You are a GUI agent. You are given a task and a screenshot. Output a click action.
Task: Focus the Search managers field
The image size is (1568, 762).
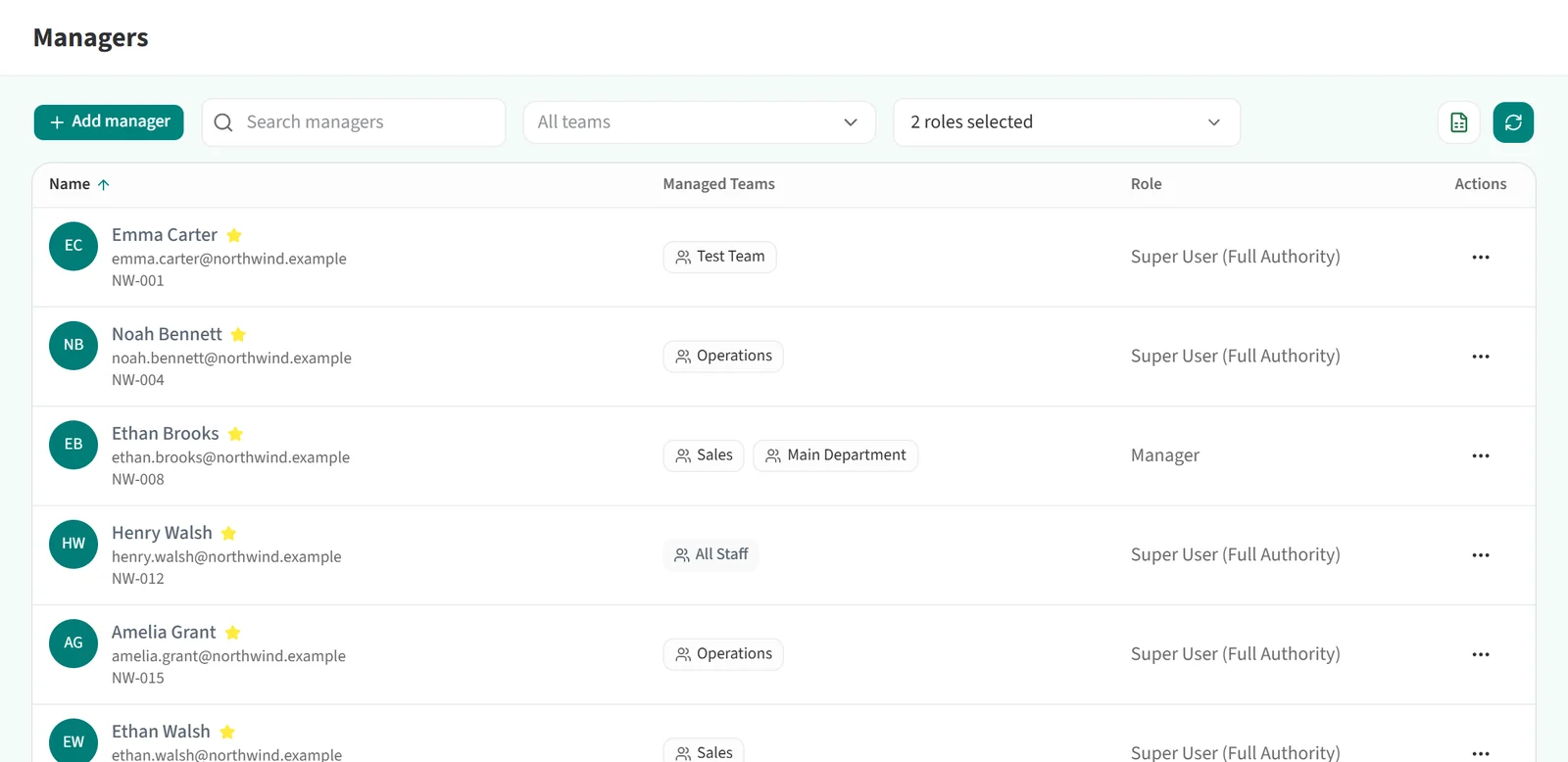(354, 122)
